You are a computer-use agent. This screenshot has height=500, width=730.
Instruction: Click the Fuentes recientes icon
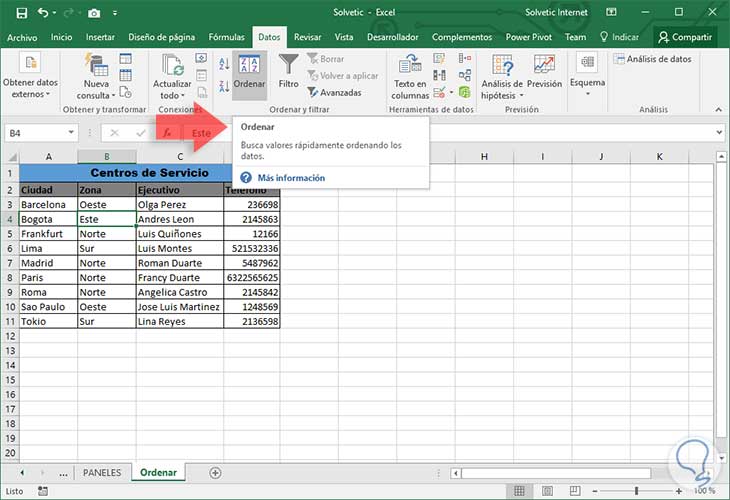pyautogui.click(x=126, y=92)
